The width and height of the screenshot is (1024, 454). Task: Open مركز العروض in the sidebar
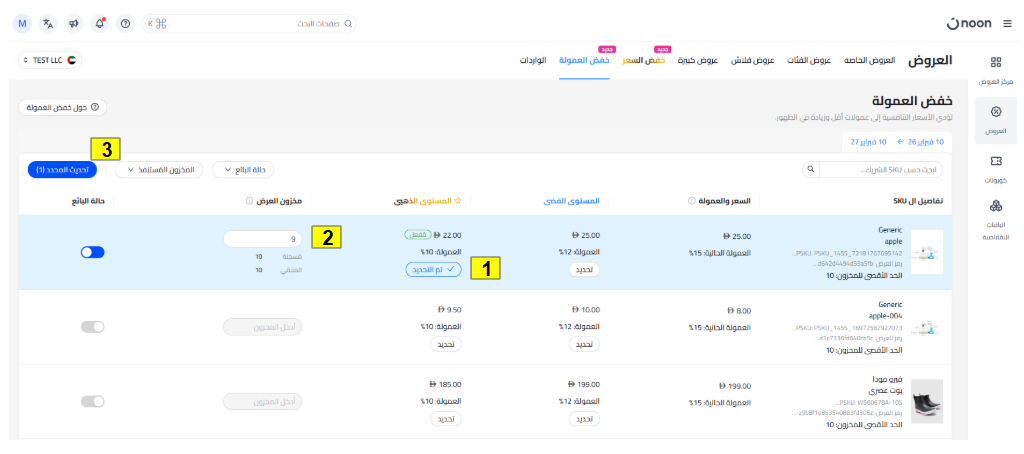[x=994, y=69]
